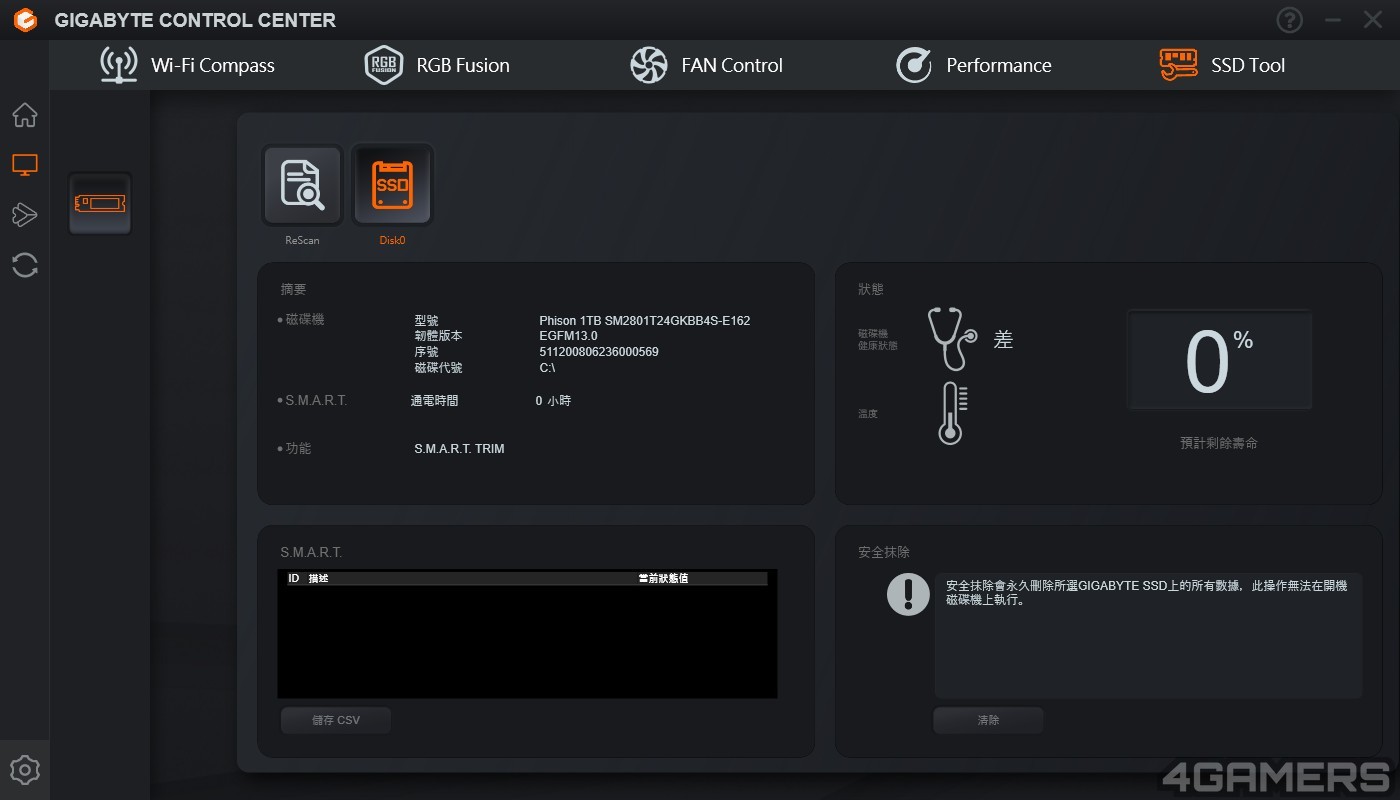This screenshot has width=1400, height=800.
Task: Switch to the Wi-Fi Compass tab
Action: pos(188,65)
